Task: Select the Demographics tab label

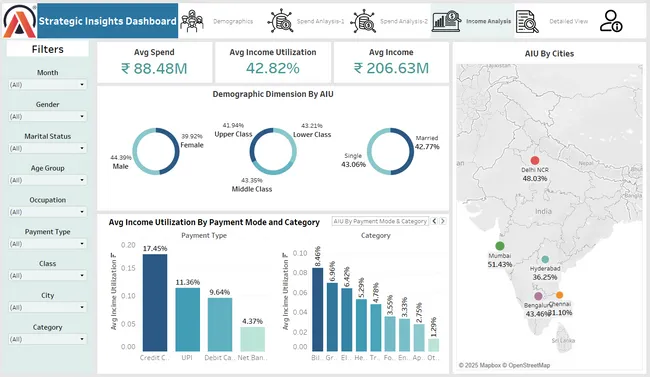Action: coord(233,21)
